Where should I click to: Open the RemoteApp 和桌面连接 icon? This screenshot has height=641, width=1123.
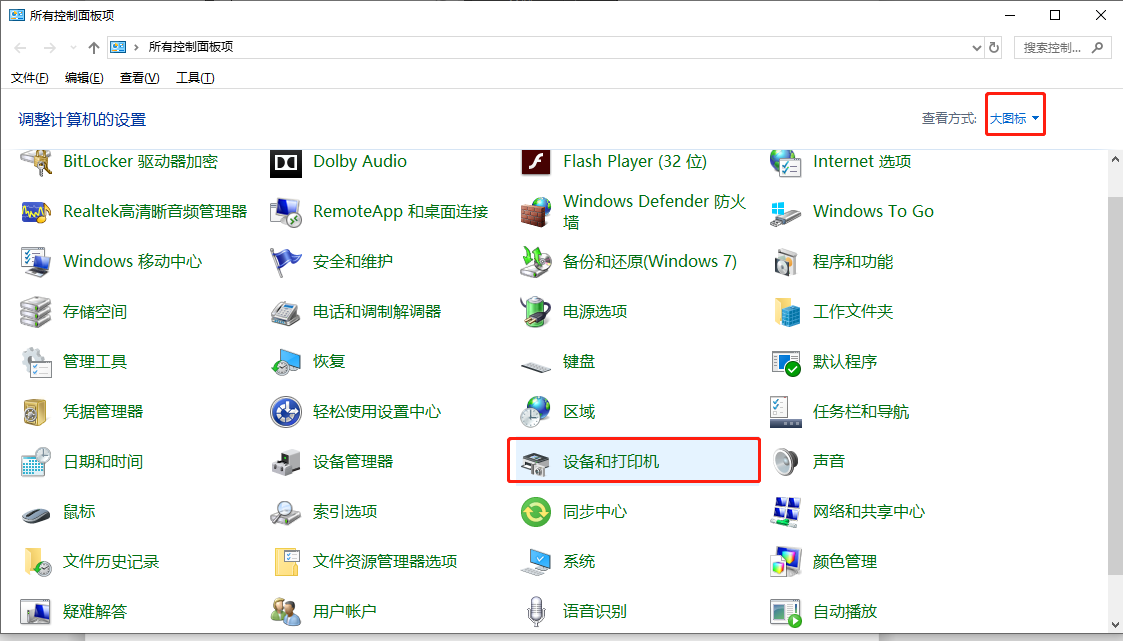click(285, 212)
